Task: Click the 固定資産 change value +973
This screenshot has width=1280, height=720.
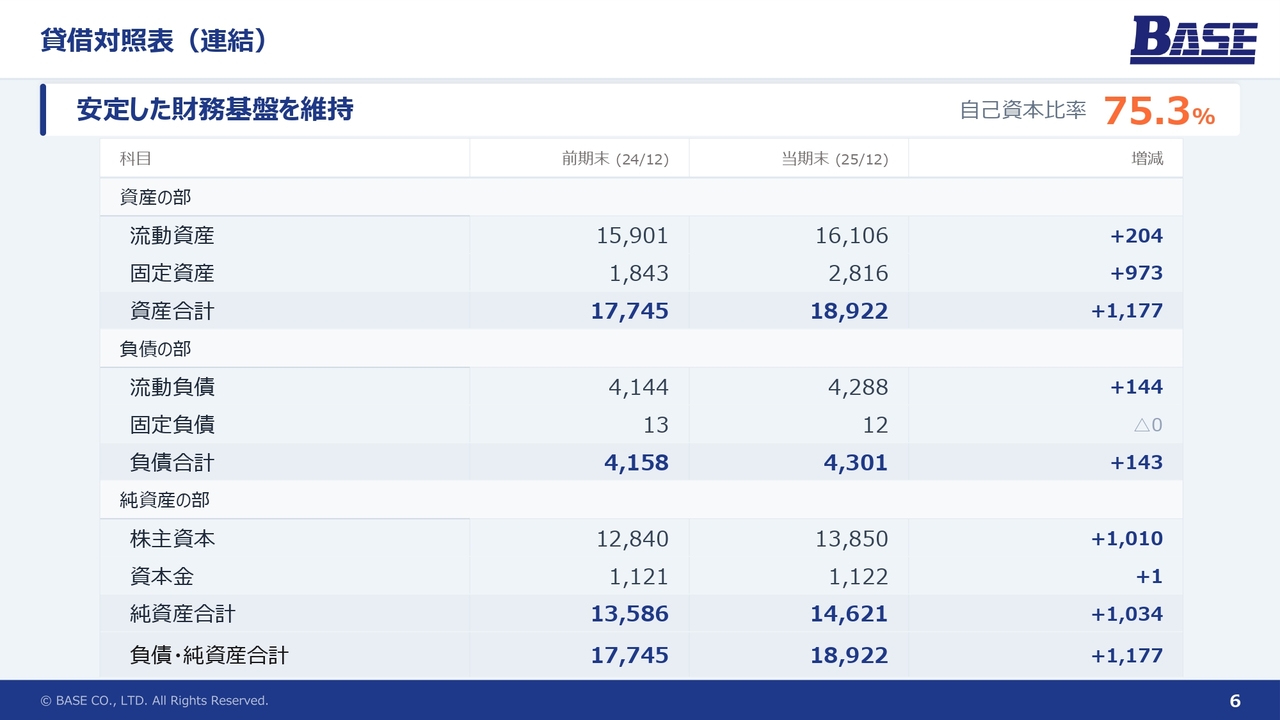Action: [1136, 273]
